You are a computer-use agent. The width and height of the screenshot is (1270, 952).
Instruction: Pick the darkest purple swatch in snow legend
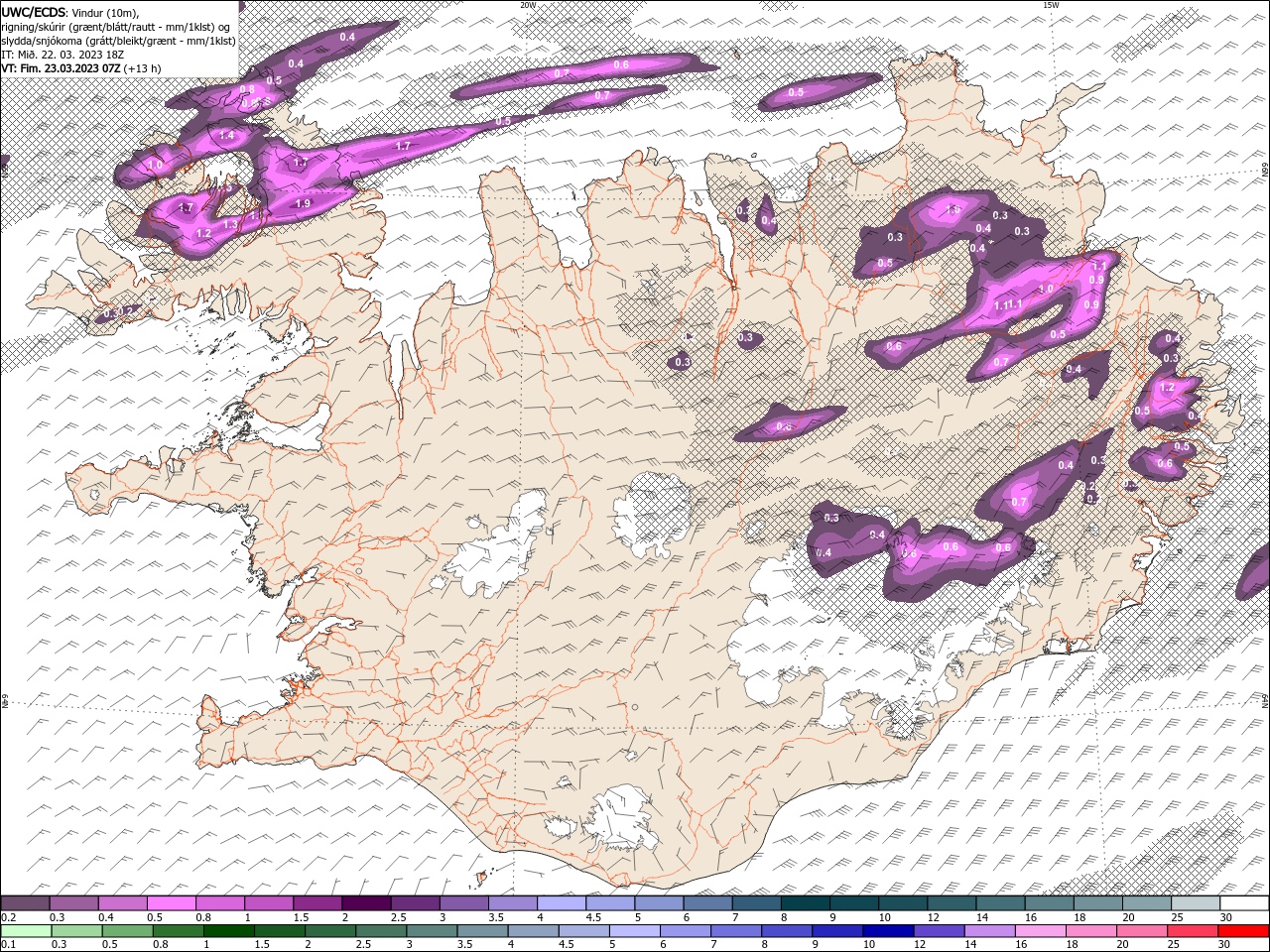pos(365,903)
